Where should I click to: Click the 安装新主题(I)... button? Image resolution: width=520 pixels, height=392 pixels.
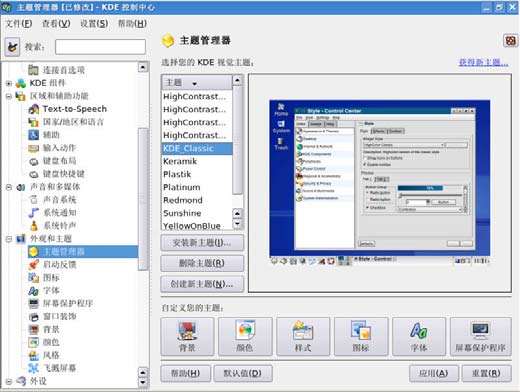tap(202, 243)
